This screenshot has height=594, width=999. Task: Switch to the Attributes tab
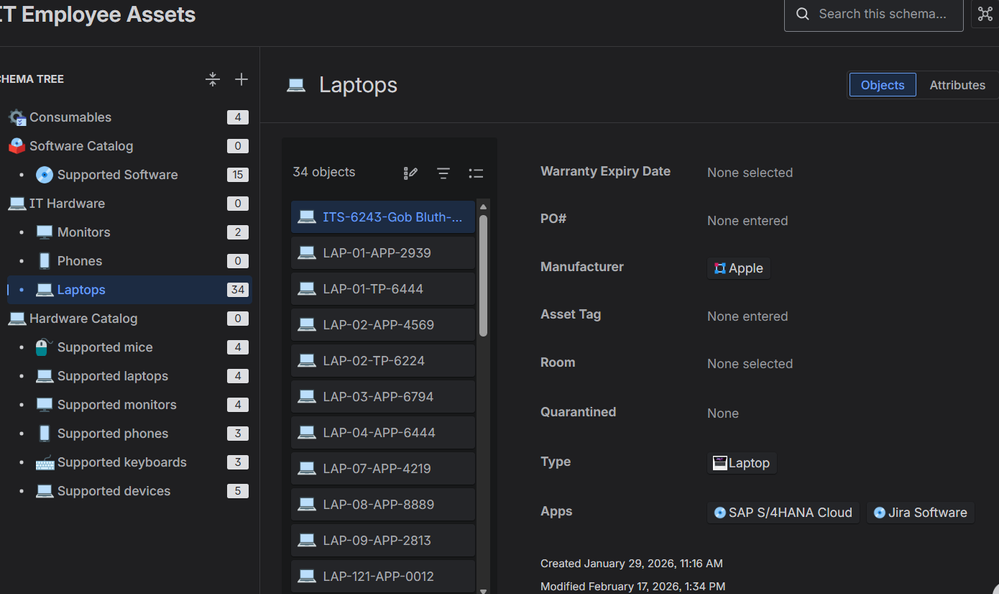pos(957,85)
